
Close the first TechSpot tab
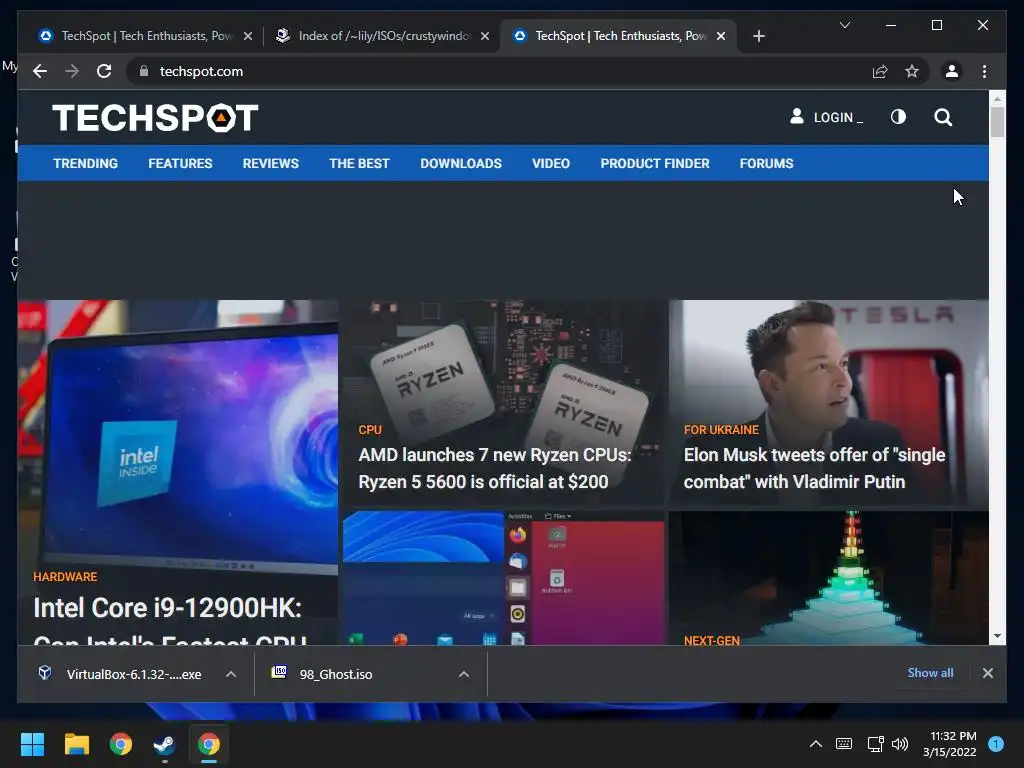pos(248,36)
